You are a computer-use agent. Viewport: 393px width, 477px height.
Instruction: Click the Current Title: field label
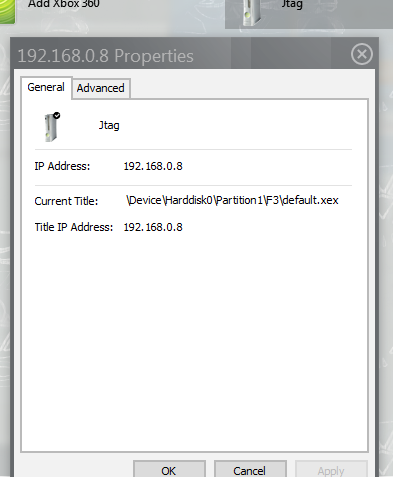point(66,201)
